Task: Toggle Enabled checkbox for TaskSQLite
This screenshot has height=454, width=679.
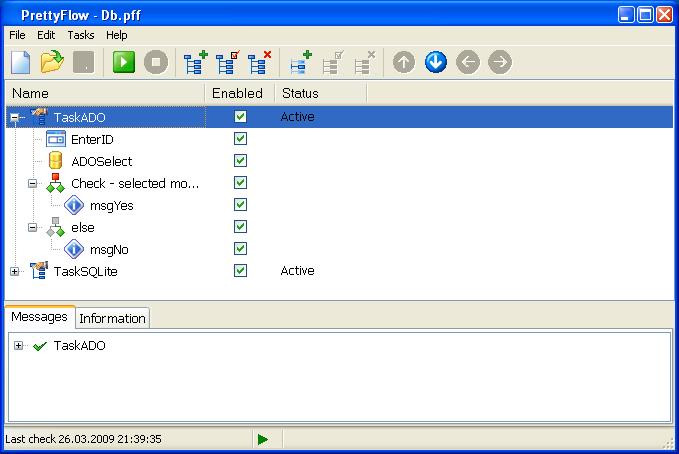Action: point(240,271)
